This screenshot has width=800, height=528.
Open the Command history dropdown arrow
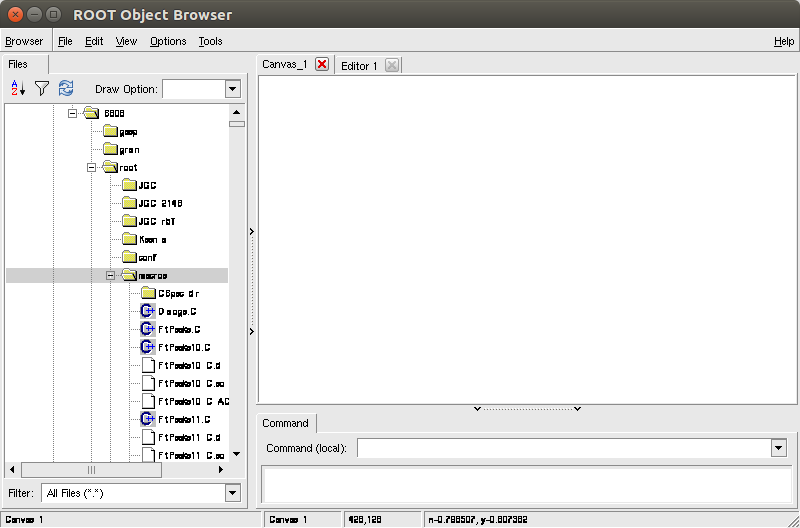[x=778, y=448]
